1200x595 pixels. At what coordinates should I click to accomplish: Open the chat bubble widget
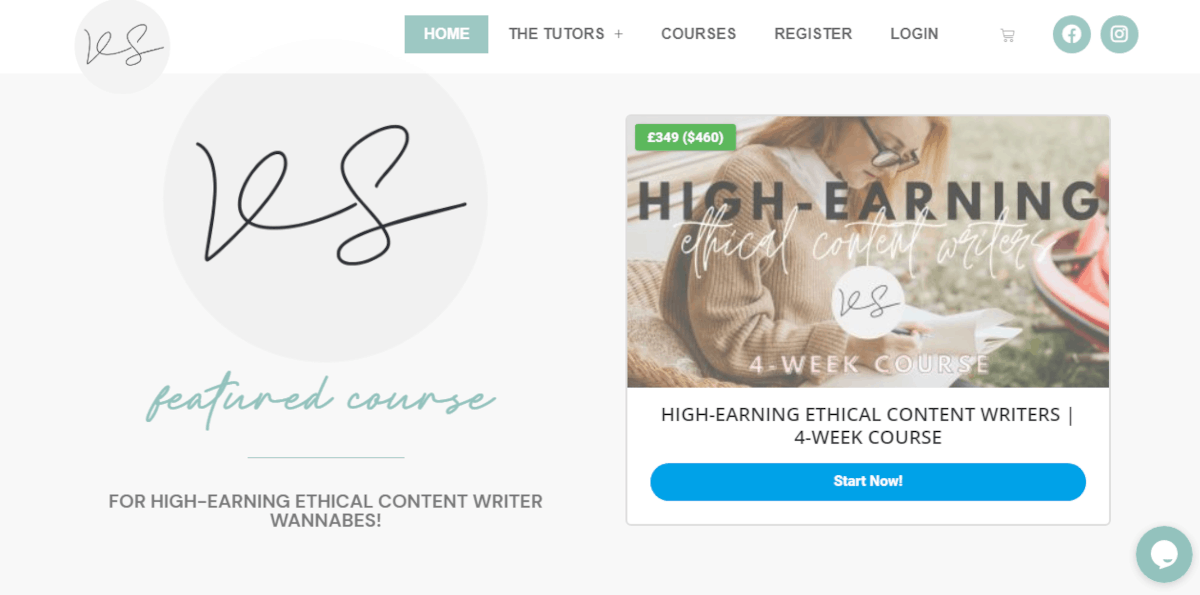[1164, 554]
